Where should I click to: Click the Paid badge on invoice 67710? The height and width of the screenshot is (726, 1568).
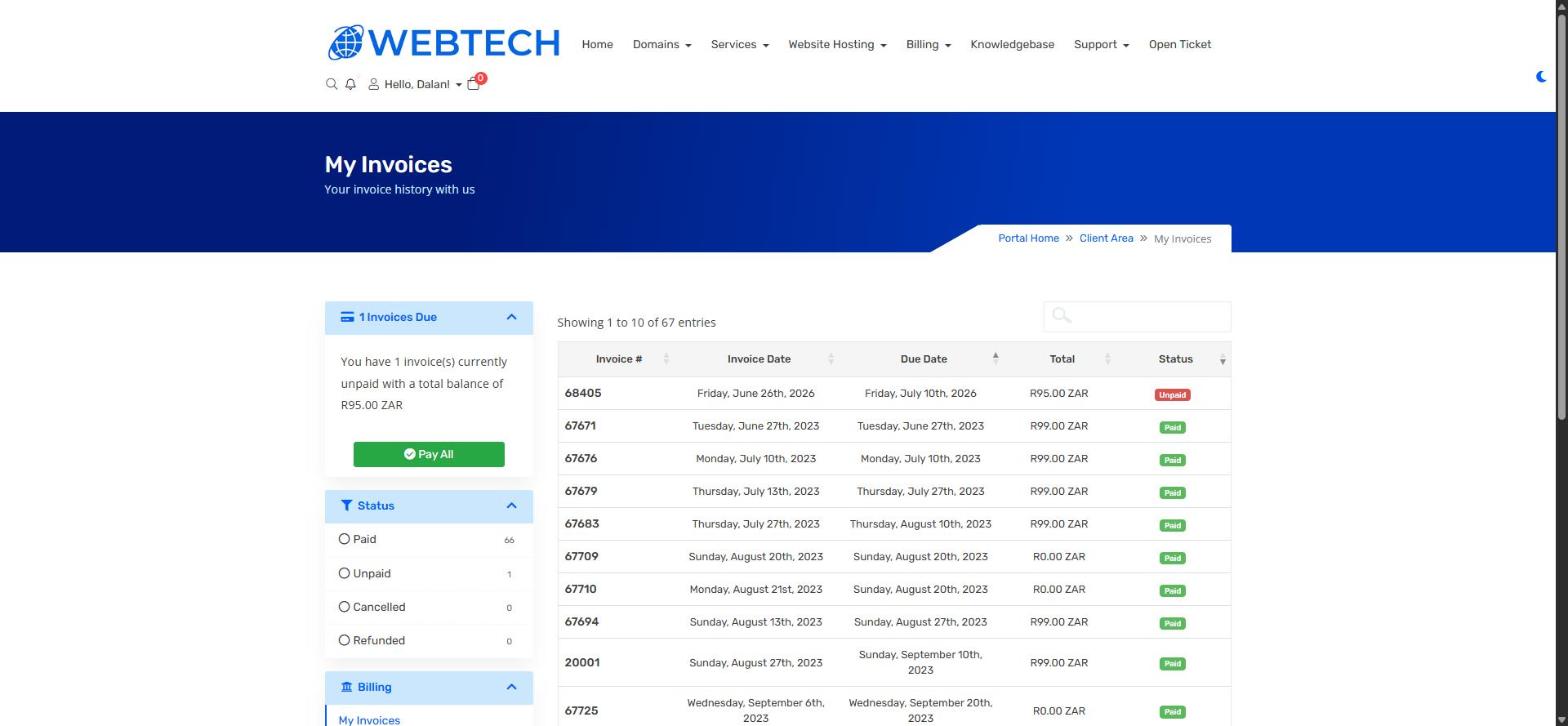coord(1172,591)
